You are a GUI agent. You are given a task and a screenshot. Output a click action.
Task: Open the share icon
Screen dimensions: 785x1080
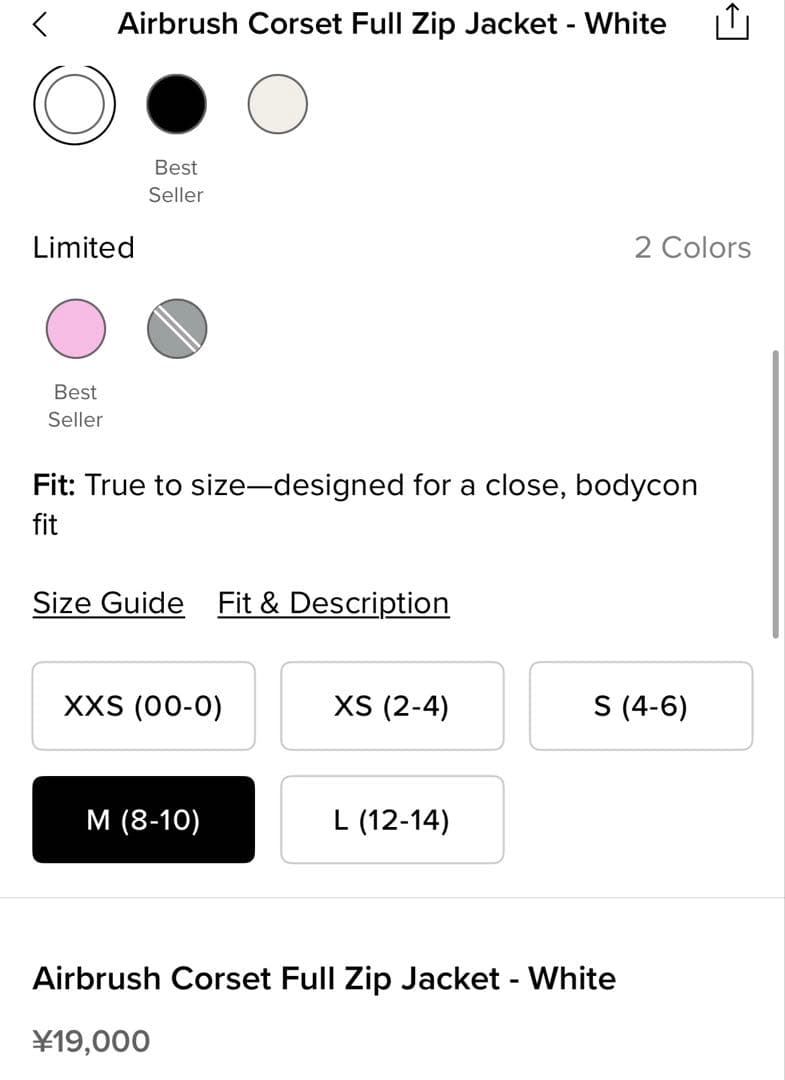point(732,24)
